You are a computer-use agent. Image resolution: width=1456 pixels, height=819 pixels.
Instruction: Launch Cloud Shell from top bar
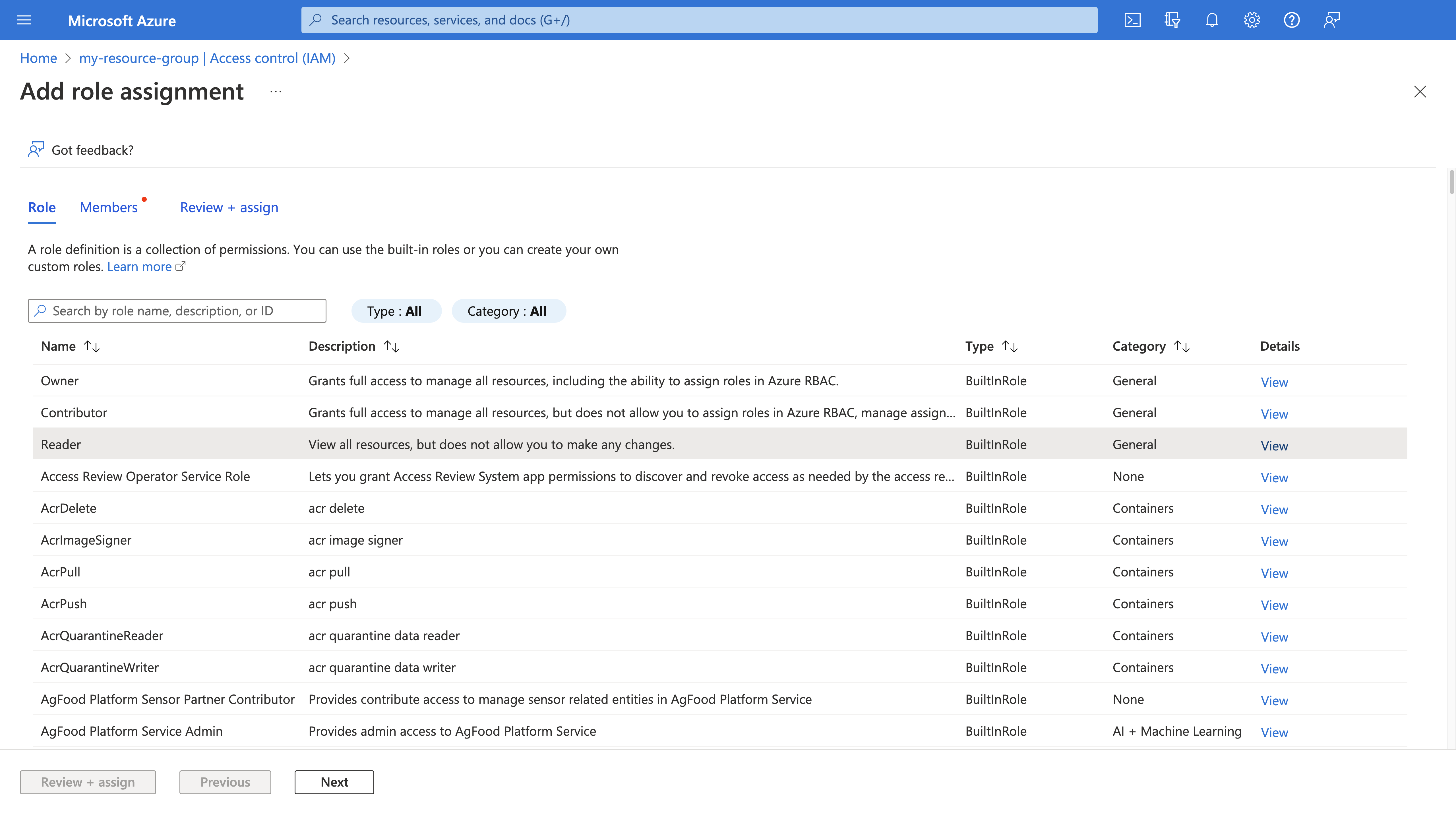point(1132,20)
